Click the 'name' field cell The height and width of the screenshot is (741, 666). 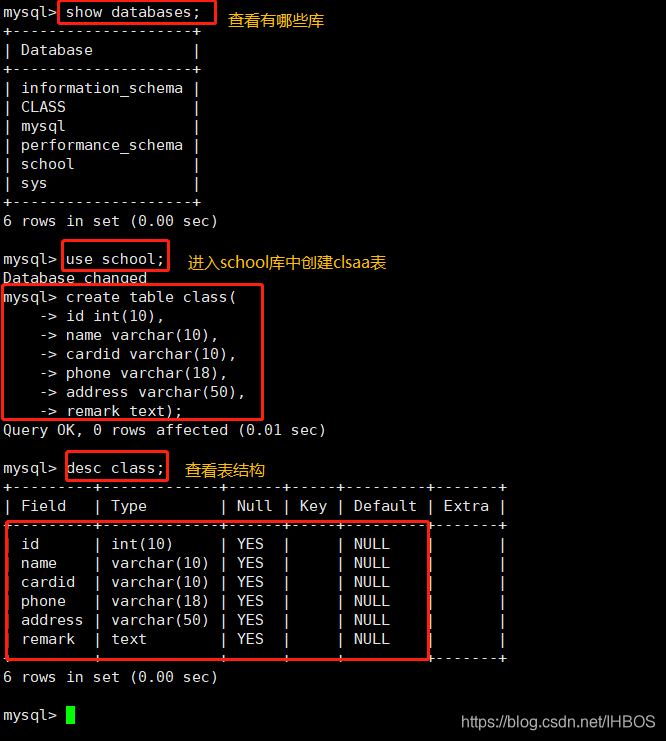[x=39, y=563]
